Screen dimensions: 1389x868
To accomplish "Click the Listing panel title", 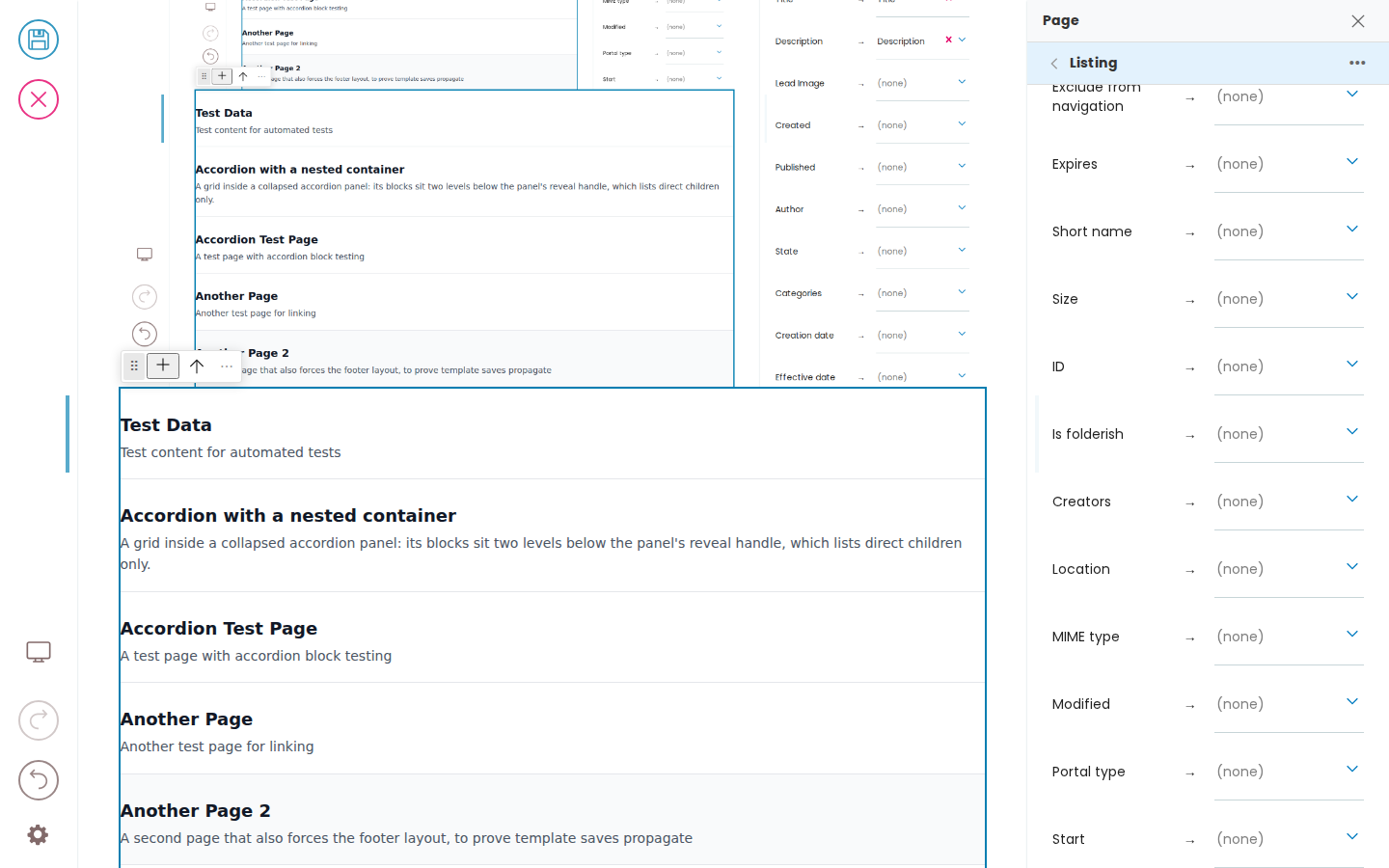I will click(1093, 63).
